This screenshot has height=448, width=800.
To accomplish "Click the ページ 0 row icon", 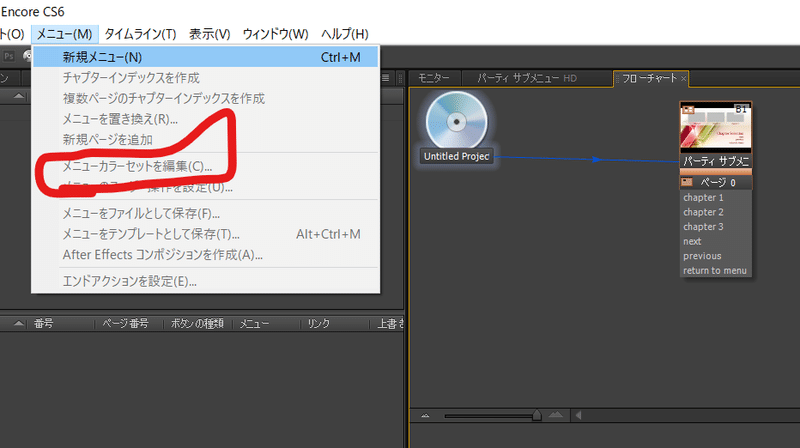I will click(x=687, y=182).
